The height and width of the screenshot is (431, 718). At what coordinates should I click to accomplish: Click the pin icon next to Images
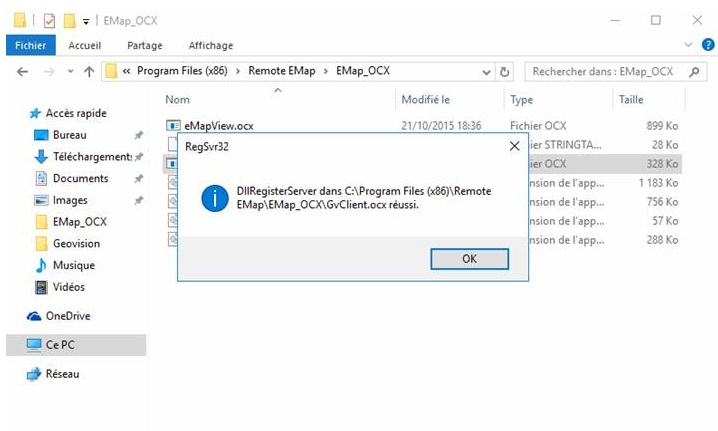click(x=138, y=200)
